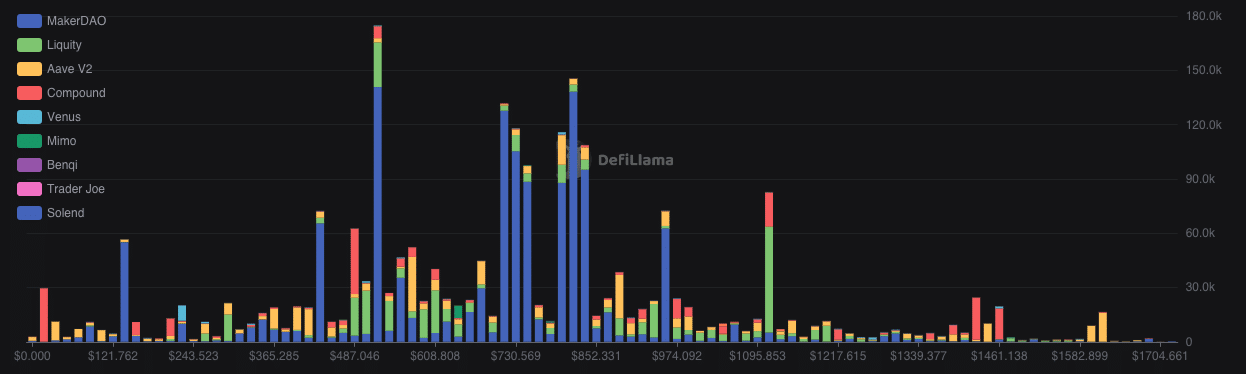1246x374 pixels.
Task: Click the x-axis label $1339.377
Action: click(919, 355)
